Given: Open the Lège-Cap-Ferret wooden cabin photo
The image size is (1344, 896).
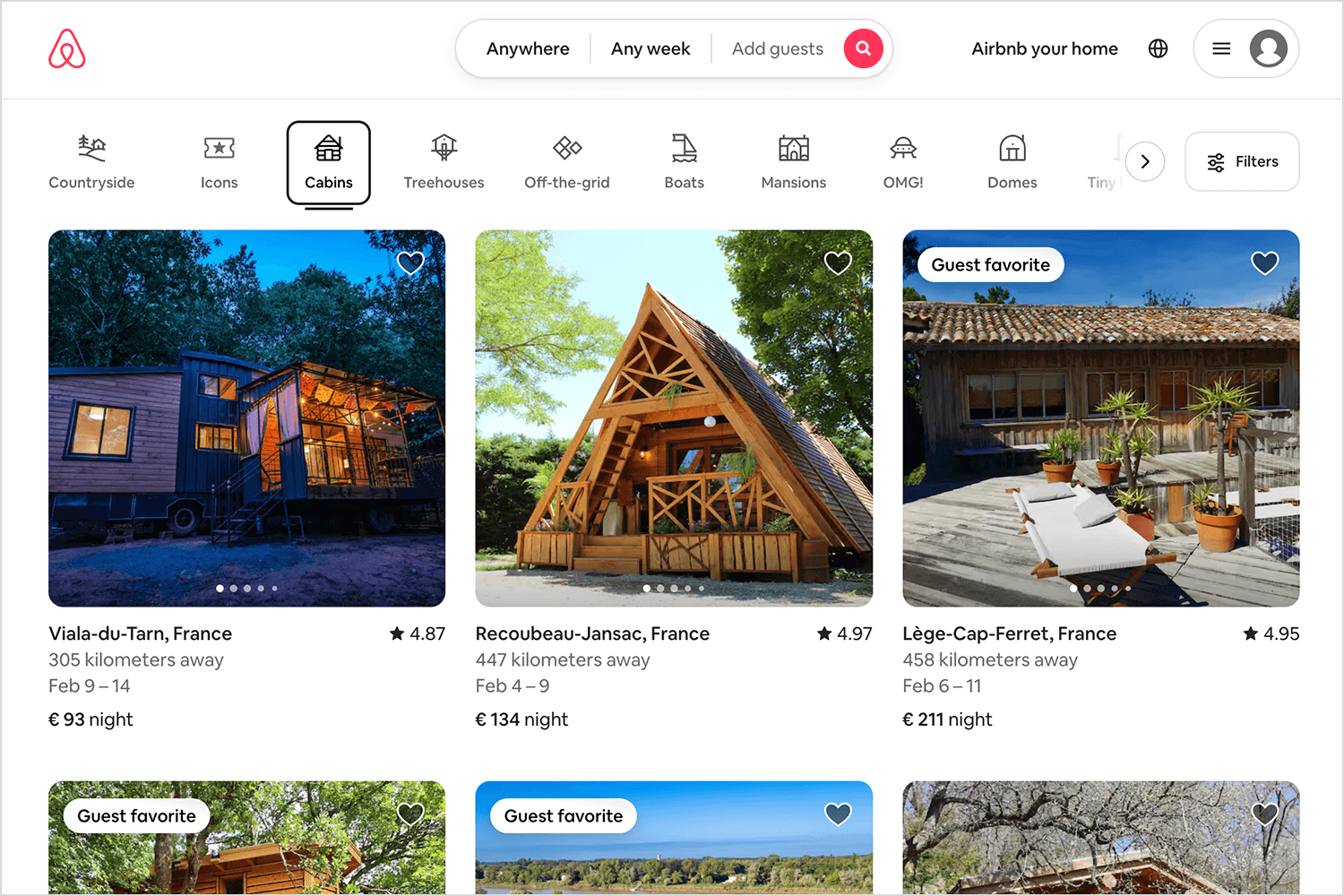Looking at the screenshot, I should (1101, 418).
